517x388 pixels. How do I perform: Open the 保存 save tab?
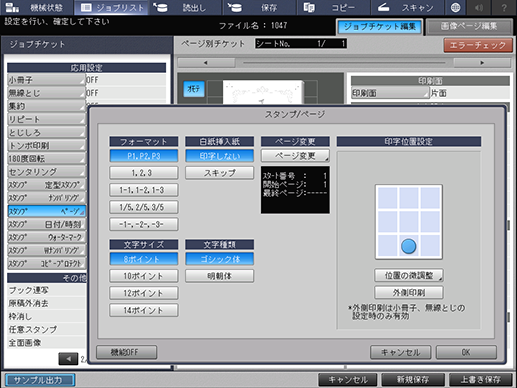[x=259, y=7]
